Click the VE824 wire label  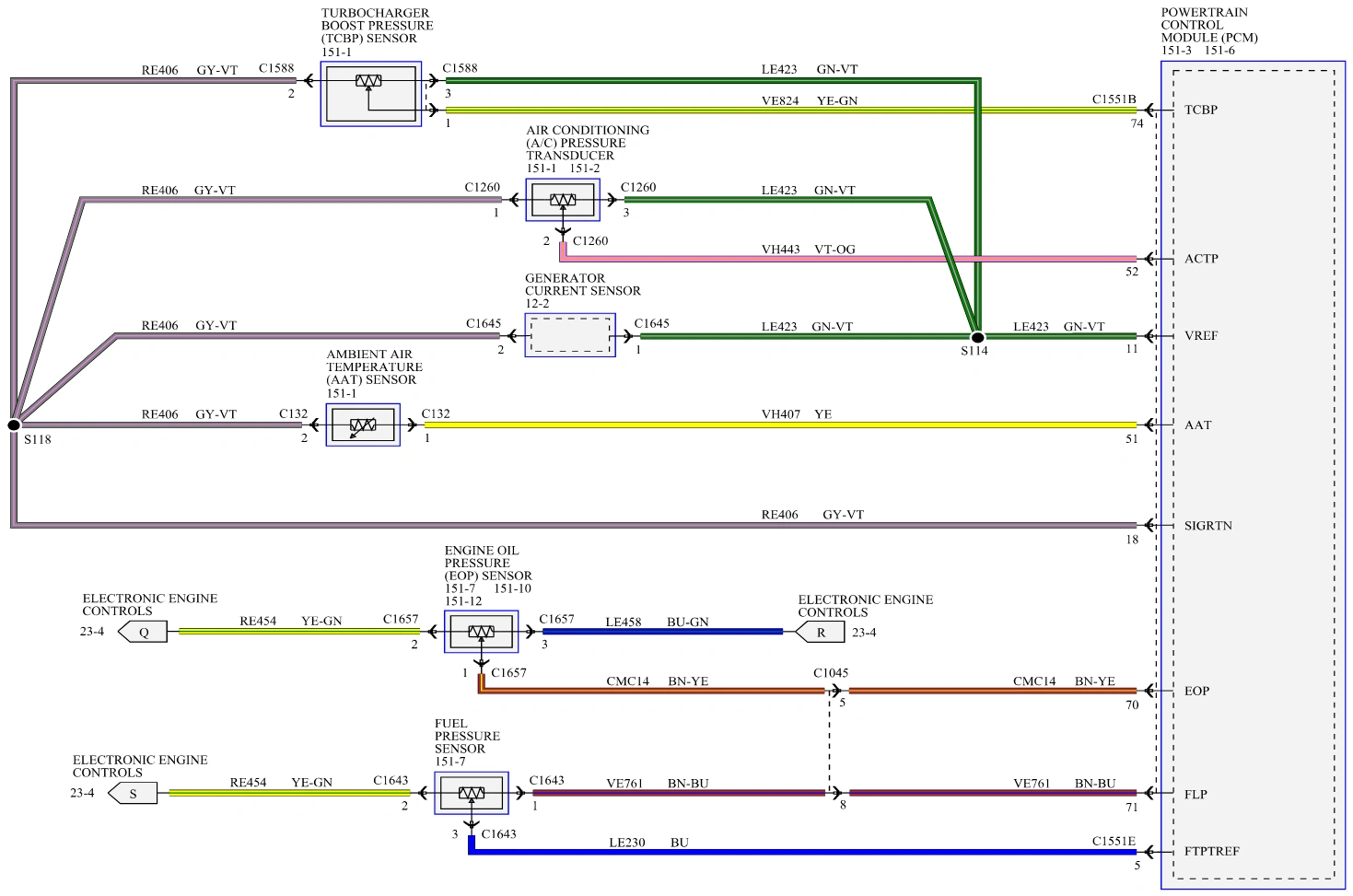click(780, 101)
